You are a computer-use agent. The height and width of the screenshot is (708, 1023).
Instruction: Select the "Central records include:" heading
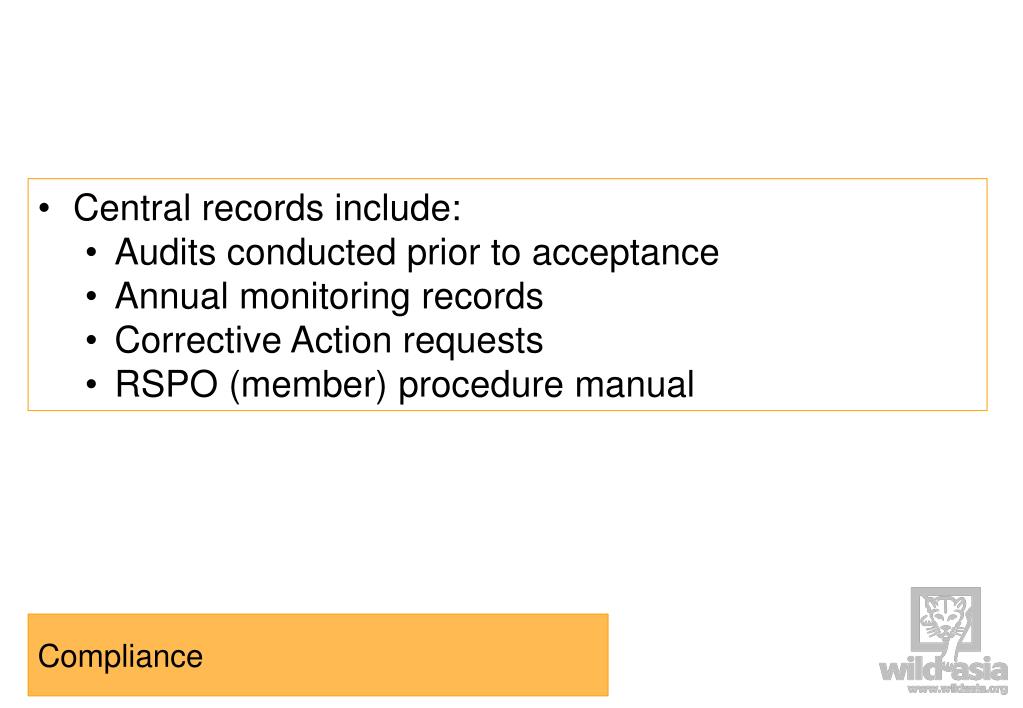click(267, 208)
